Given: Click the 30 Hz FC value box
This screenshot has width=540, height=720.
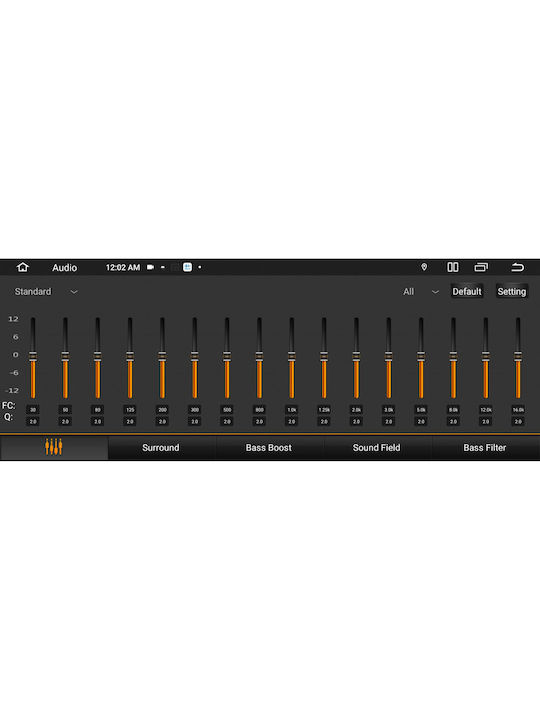Looking at the screenshot, I should pyautogui.click(x=33, y=410).
